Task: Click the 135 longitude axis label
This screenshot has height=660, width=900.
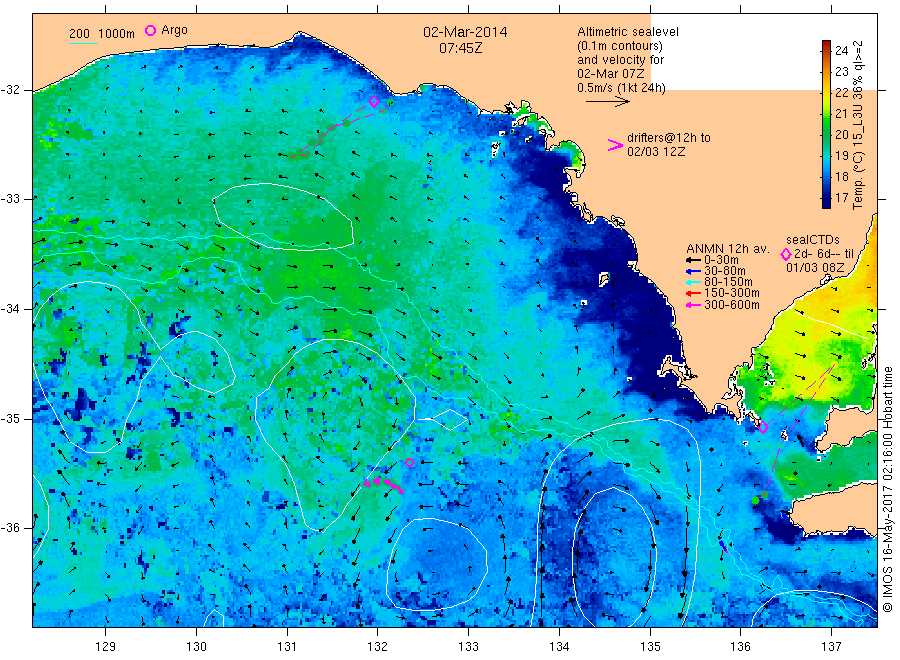Action: click(650, 647)
